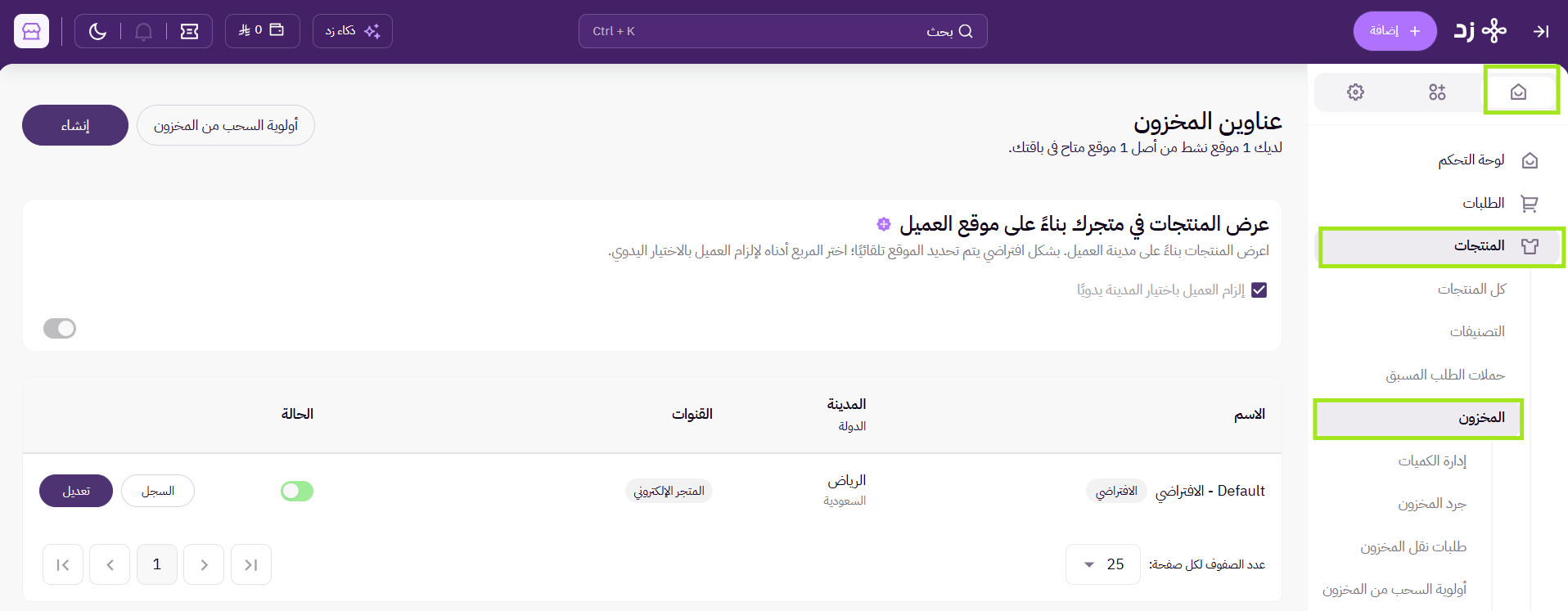Screen dimensions: 1568x611
Task: Click the Zid logo
Action: pyautogui.click(x=1480, y=31)
